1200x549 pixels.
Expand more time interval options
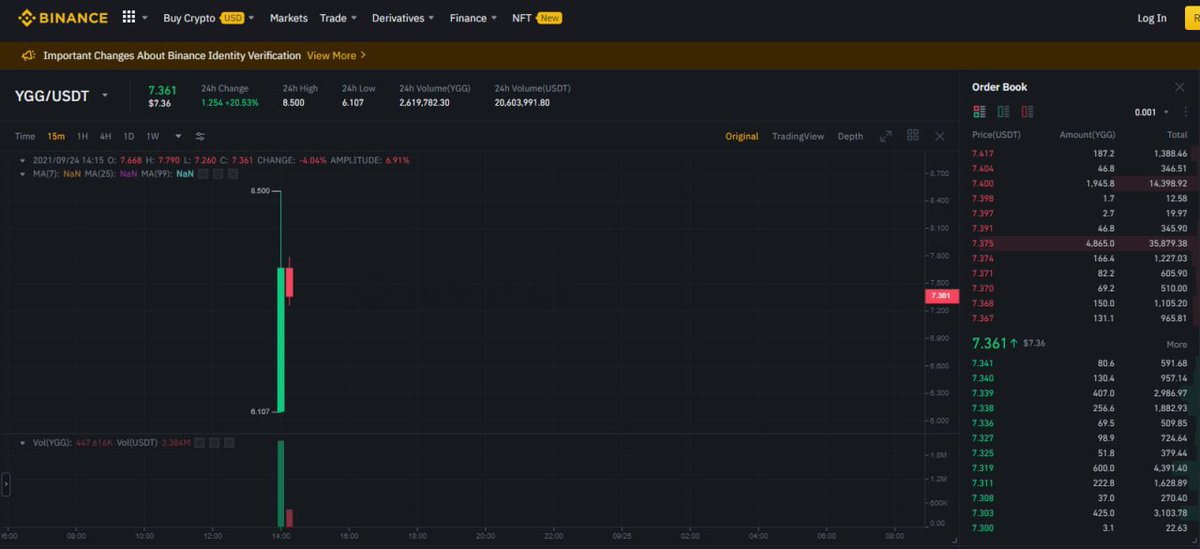click(x=178, y=136)
